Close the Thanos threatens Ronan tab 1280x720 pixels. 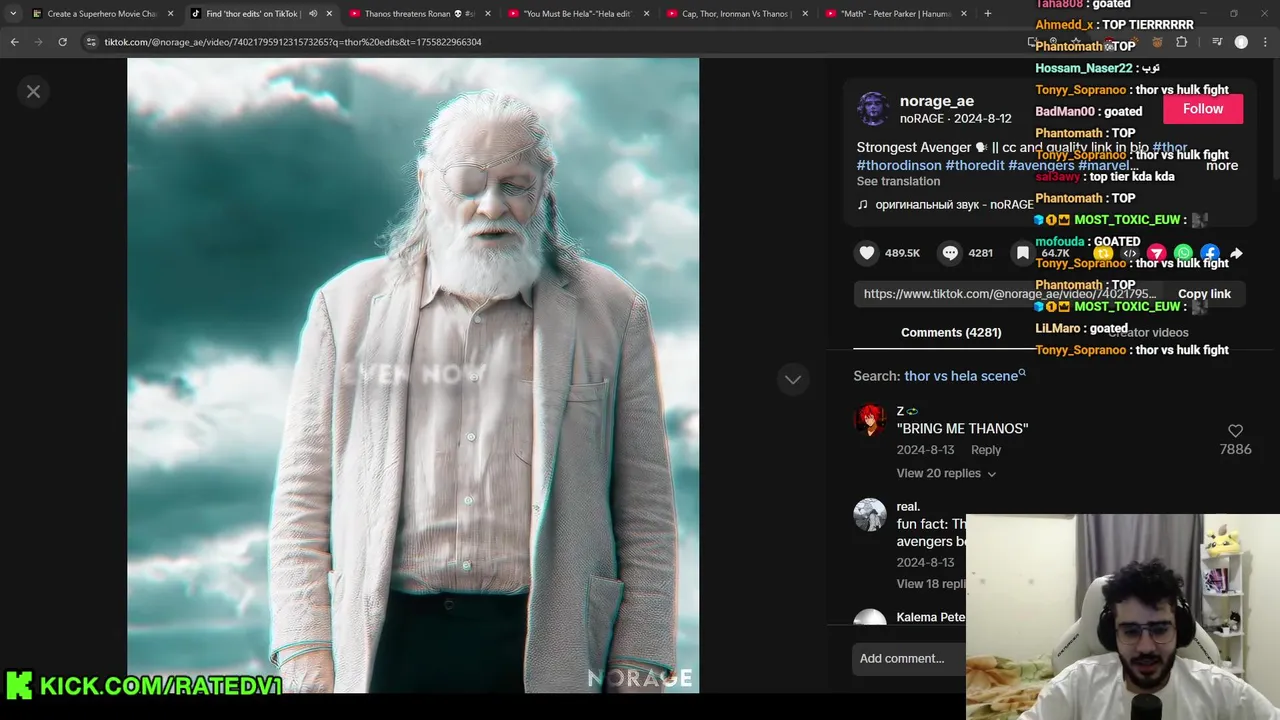pos(488,14)
